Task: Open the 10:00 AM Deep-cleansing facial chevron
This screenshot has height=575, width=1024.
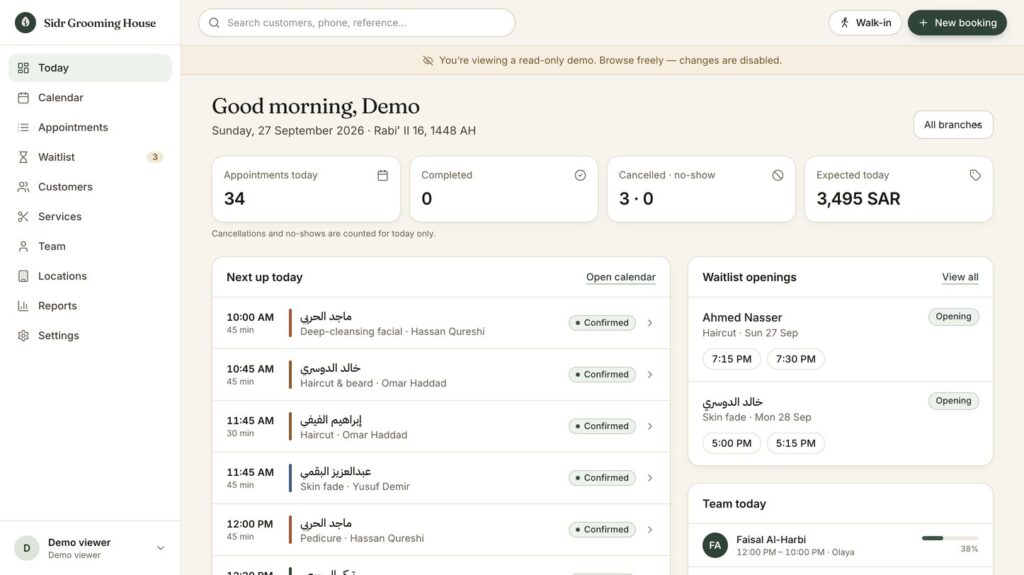Action: [650, 323]
